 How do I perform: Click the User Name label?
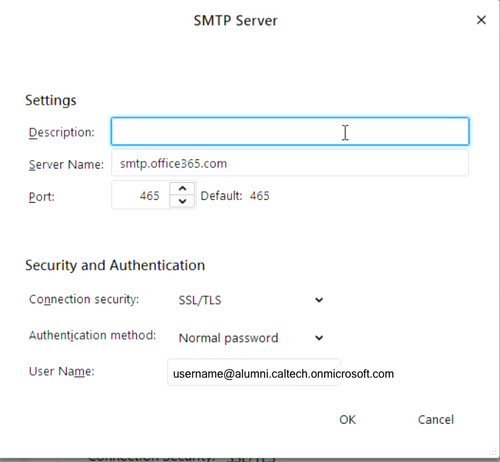coord(62,371)
